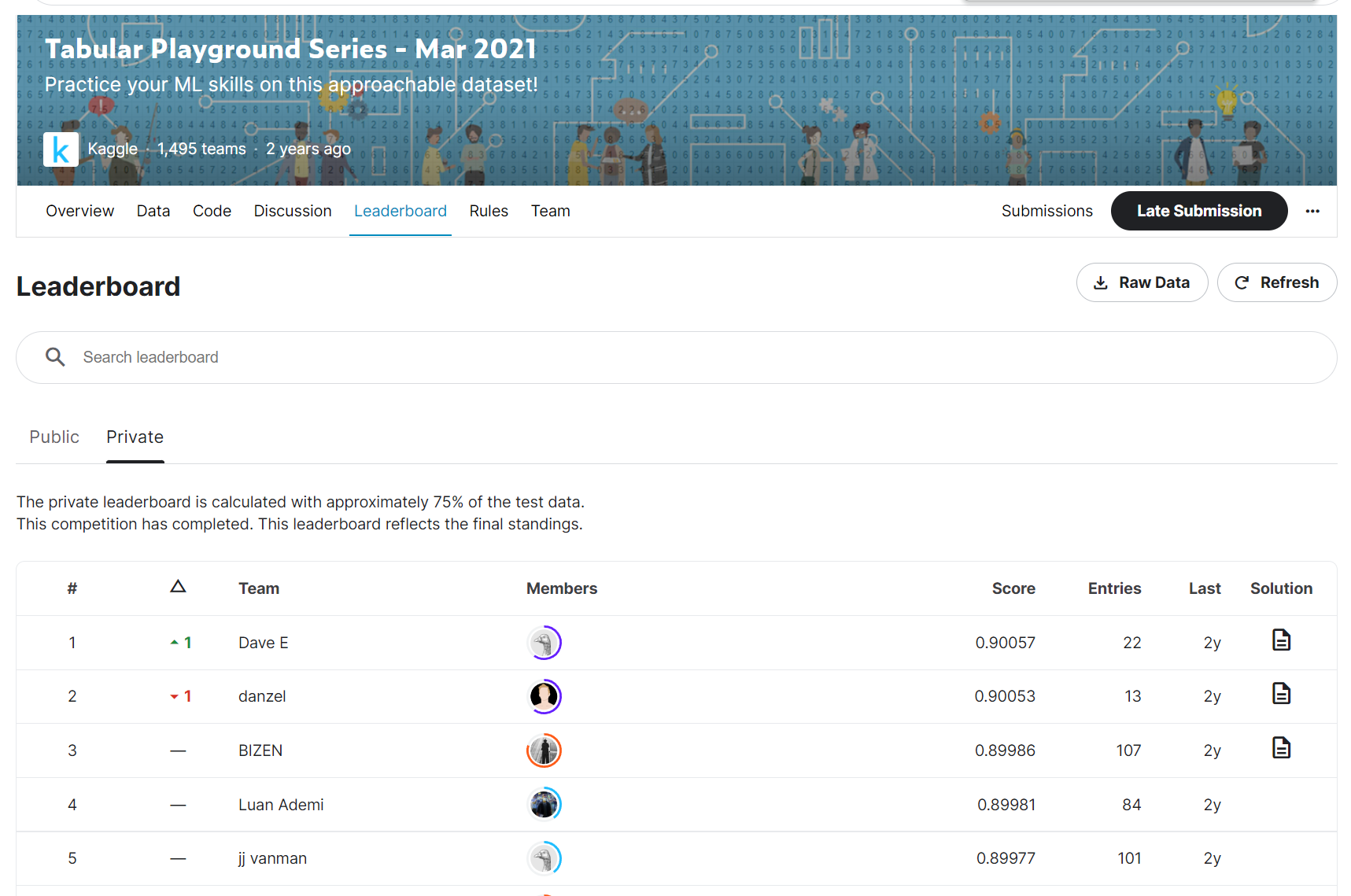Click the Entries column header
The height and width of the screenshot is (896, 1351).
pyautogui.click(x=1114, y=588)
